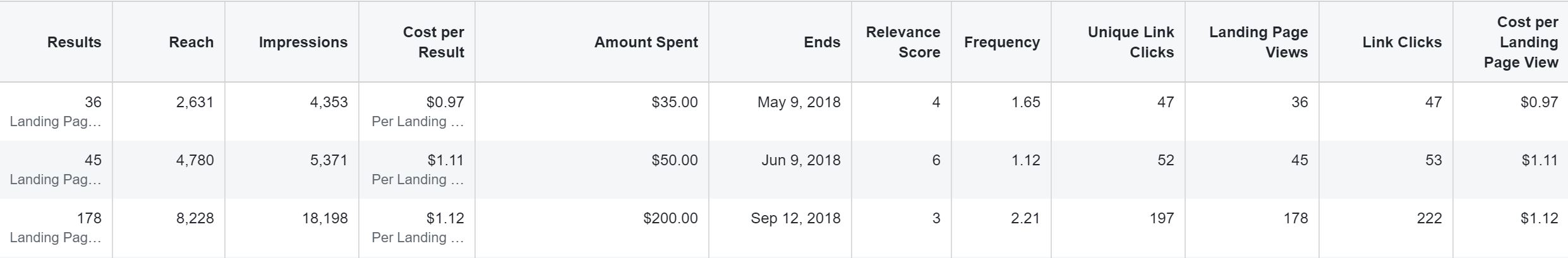
Task: Sort by Landing Page Views header
Action: click(1258, 42)
